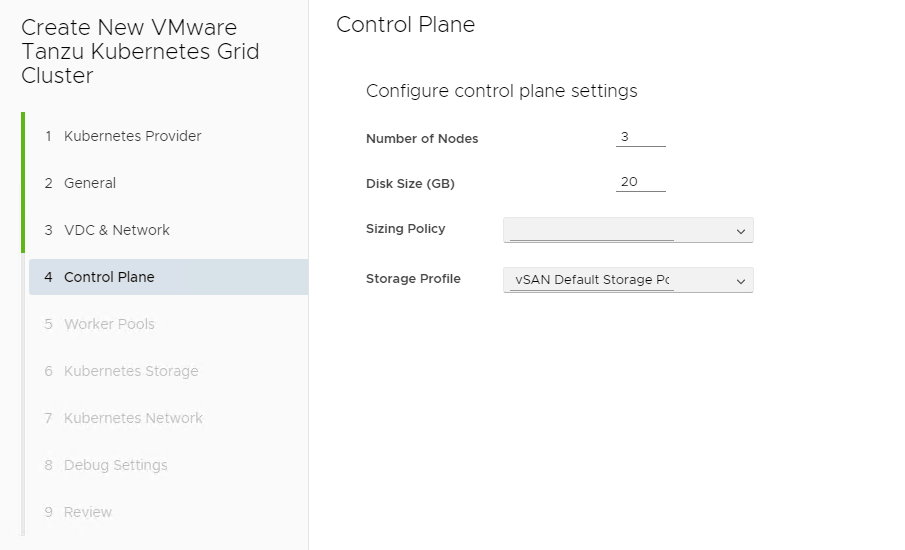Go to the Kubernetes Provider step
This screenshot has width=905, height=550.
(132, 136)
